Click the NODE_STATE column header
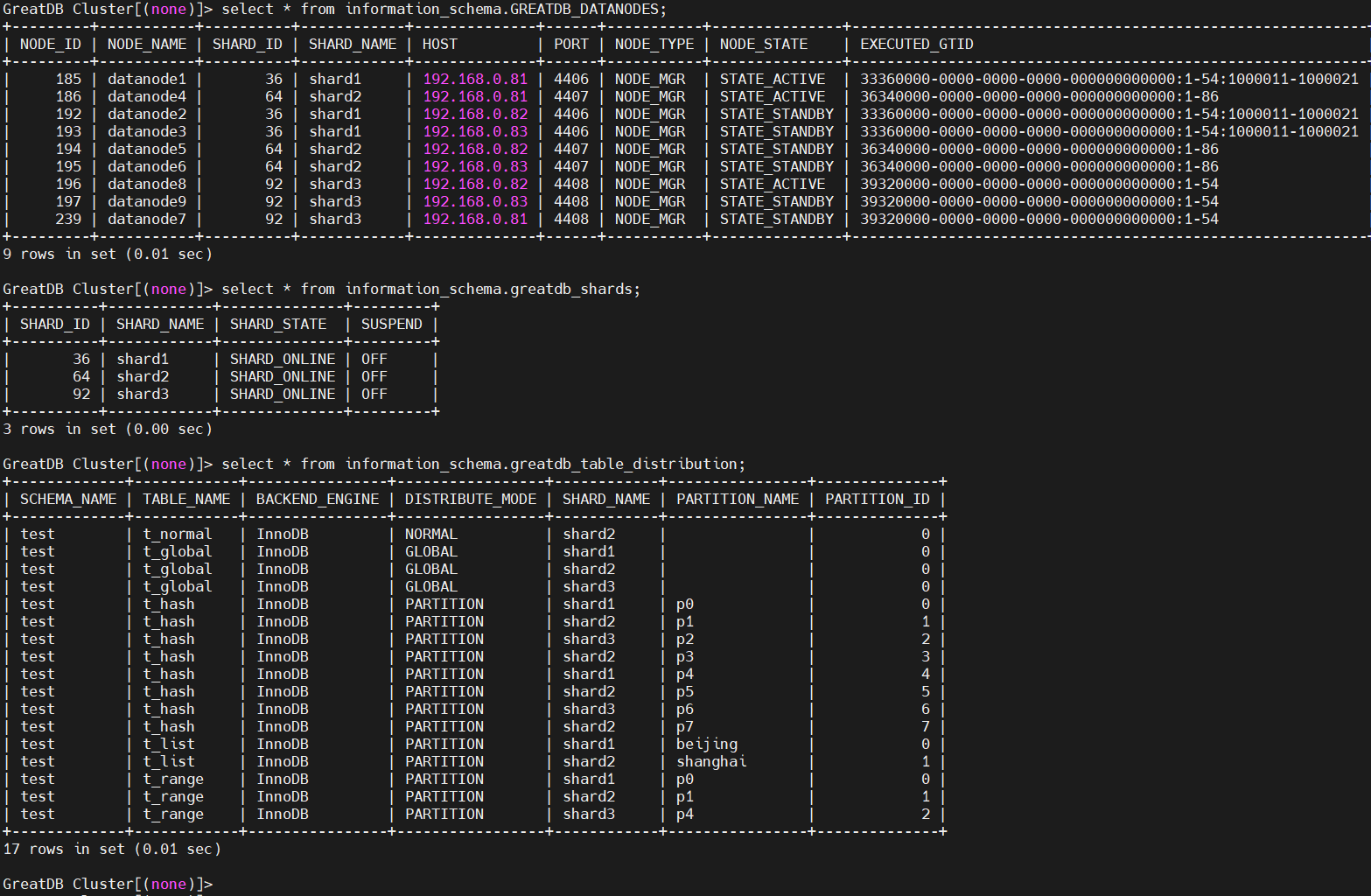The height and width of the screenshot is (896, 1371). [x=764, y=44]
